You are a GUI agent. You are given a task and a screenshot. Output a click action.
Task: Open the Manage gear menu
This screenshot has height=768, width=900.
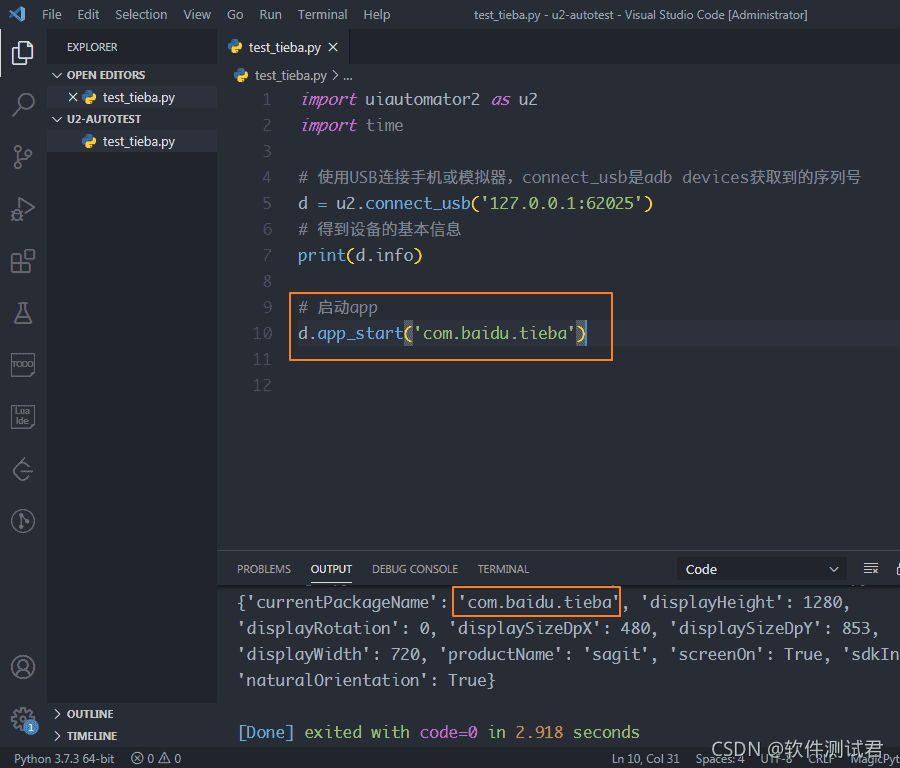pos(22,719)
